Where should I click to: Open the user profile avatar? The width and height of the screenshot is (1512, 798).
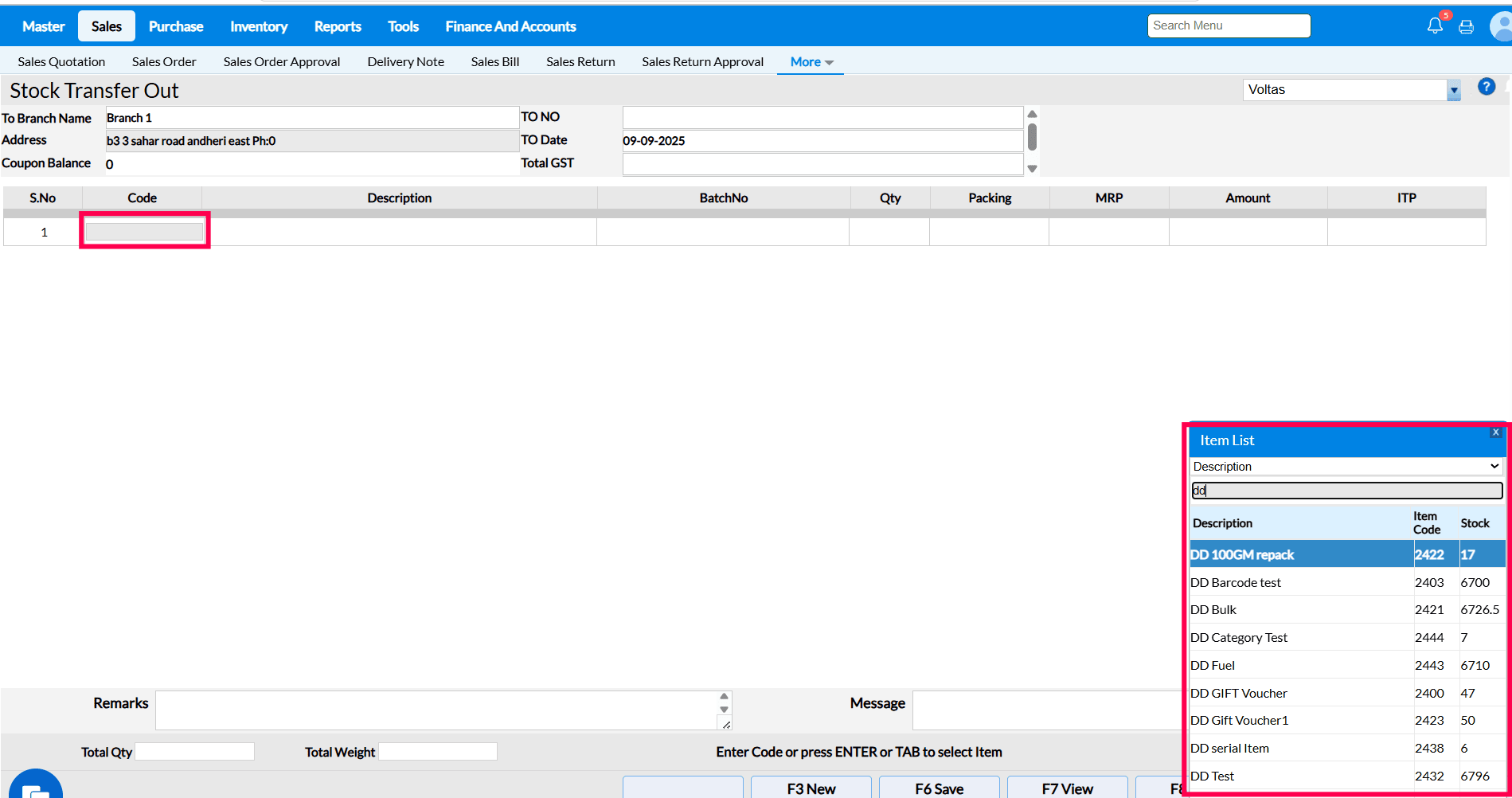(x=1501, y=26)
